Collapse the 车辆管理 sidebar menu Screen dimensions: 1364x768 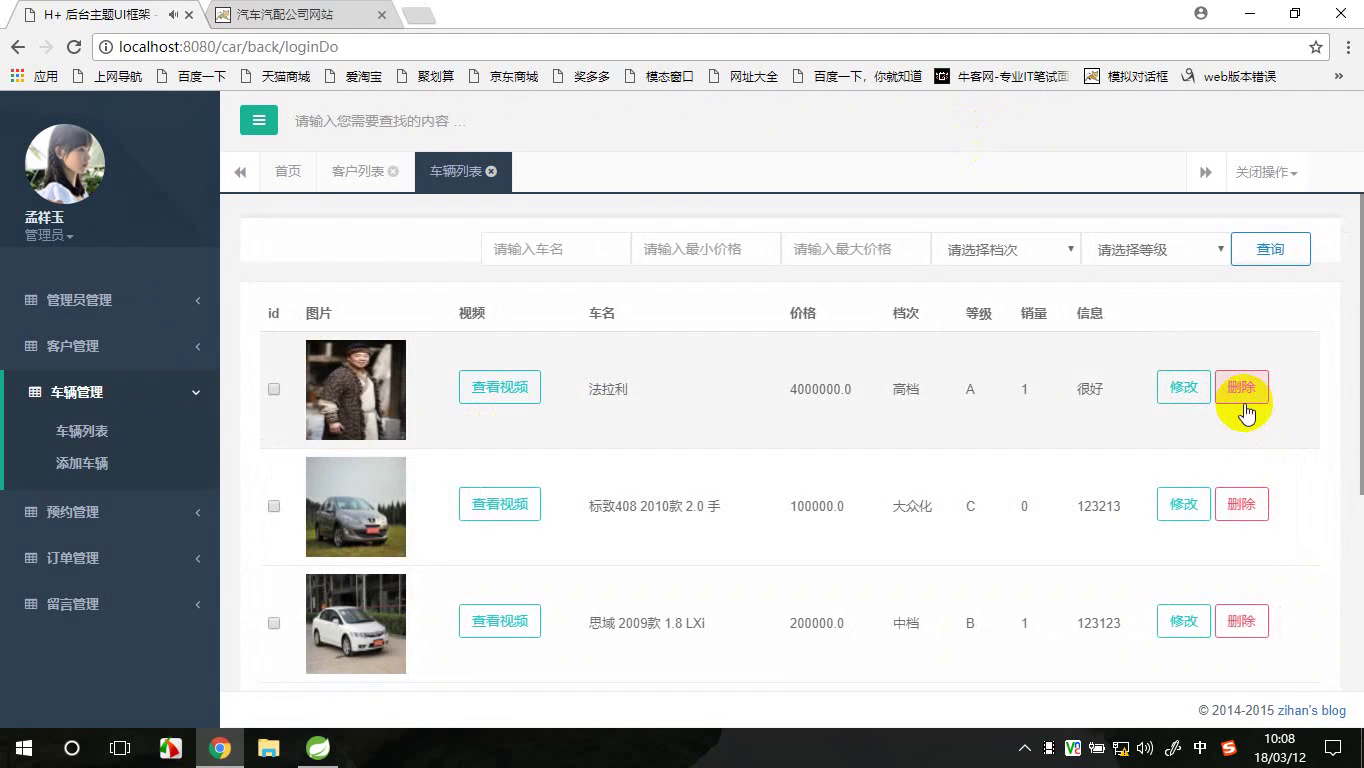[110, 392]
